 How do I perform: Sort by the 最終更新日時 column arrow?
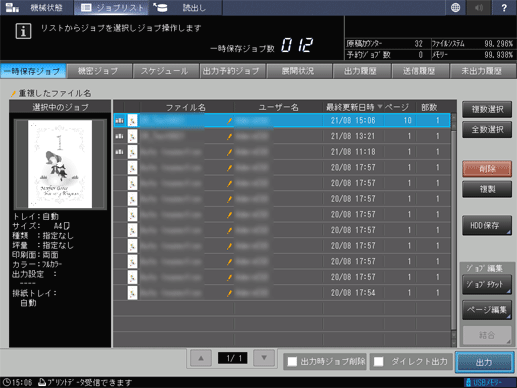coord(380,107)
